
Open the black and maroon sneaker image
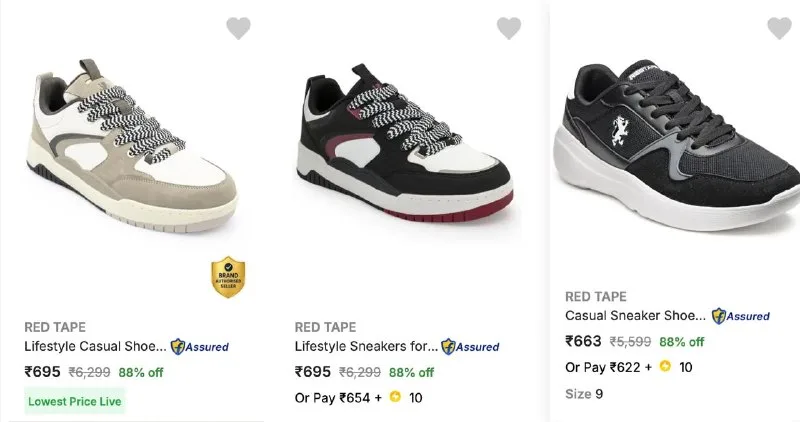pos(404,145)
